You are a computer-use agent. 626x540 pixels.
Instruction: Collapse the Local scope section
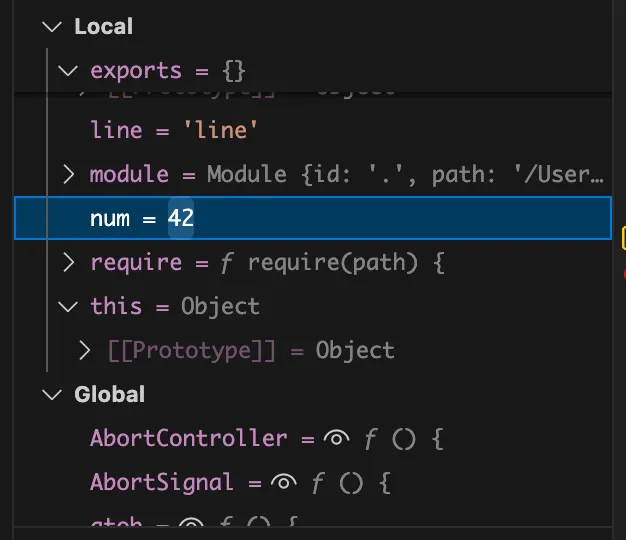pyautogui.click(x=52, y=27)
